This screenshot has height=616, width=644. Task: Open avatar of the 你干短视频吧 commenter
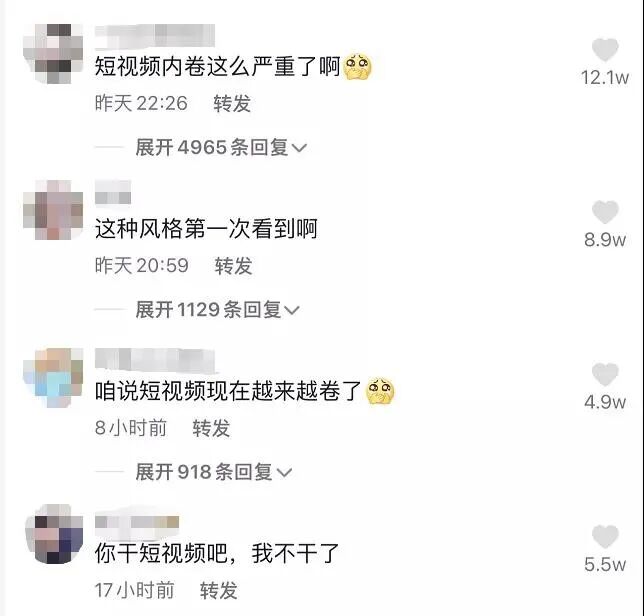pos(54,534)
